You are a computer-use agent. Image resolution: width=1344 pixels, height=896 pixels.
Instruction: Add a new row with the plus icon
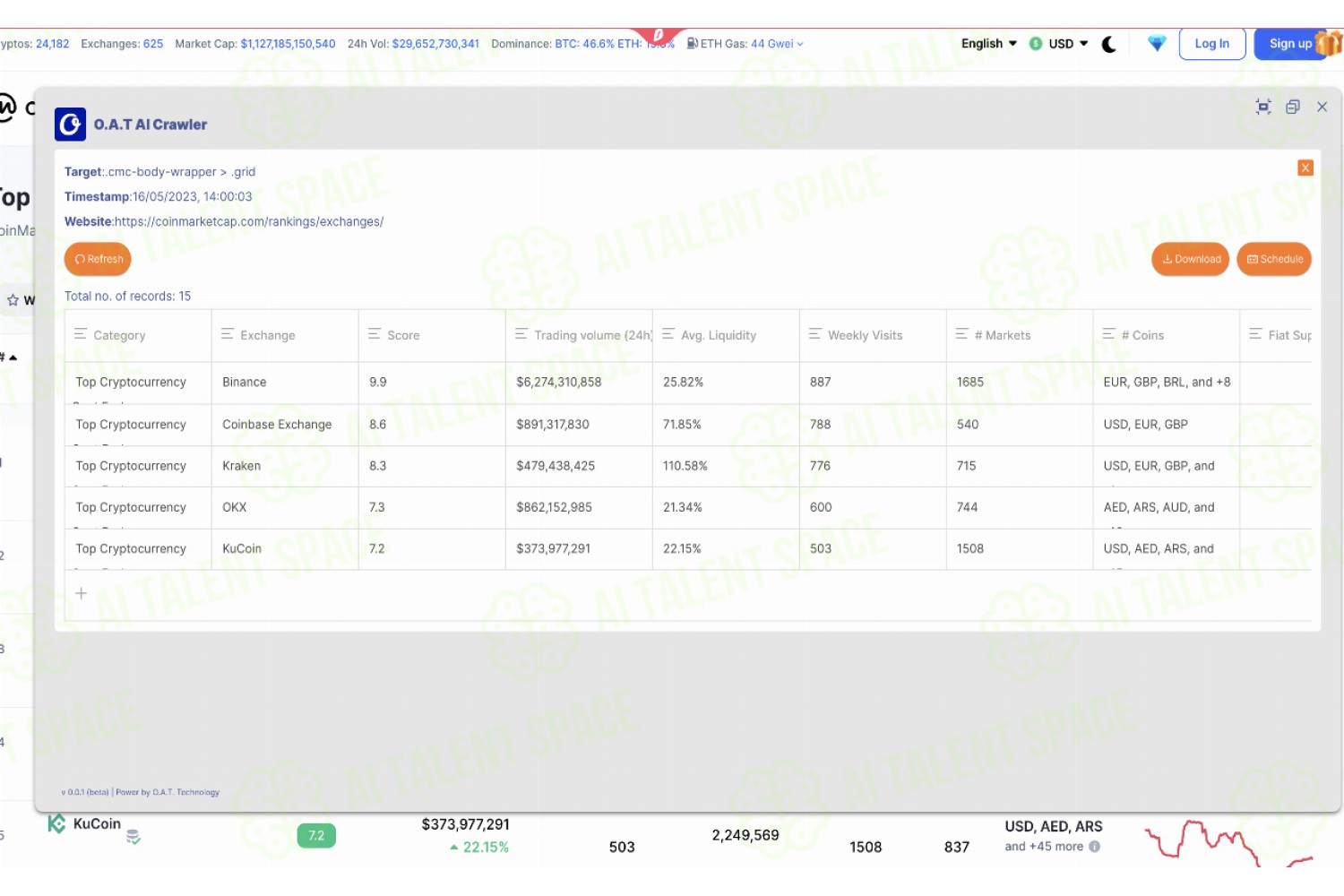pos(81,593)
